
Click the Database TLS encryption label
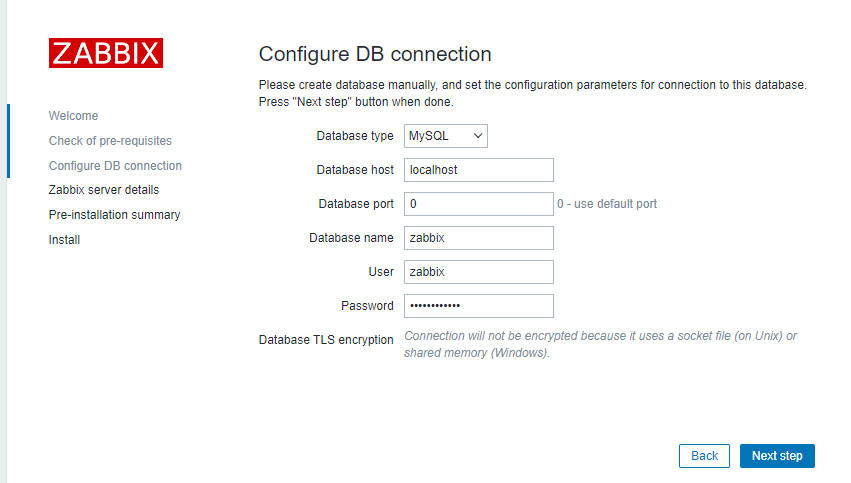coord(326,340)
